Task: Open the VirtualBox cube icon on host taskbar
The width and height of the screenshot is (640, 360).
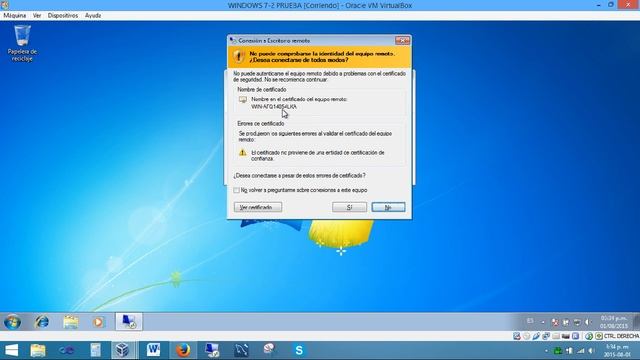Action: (x=122, y=350)
